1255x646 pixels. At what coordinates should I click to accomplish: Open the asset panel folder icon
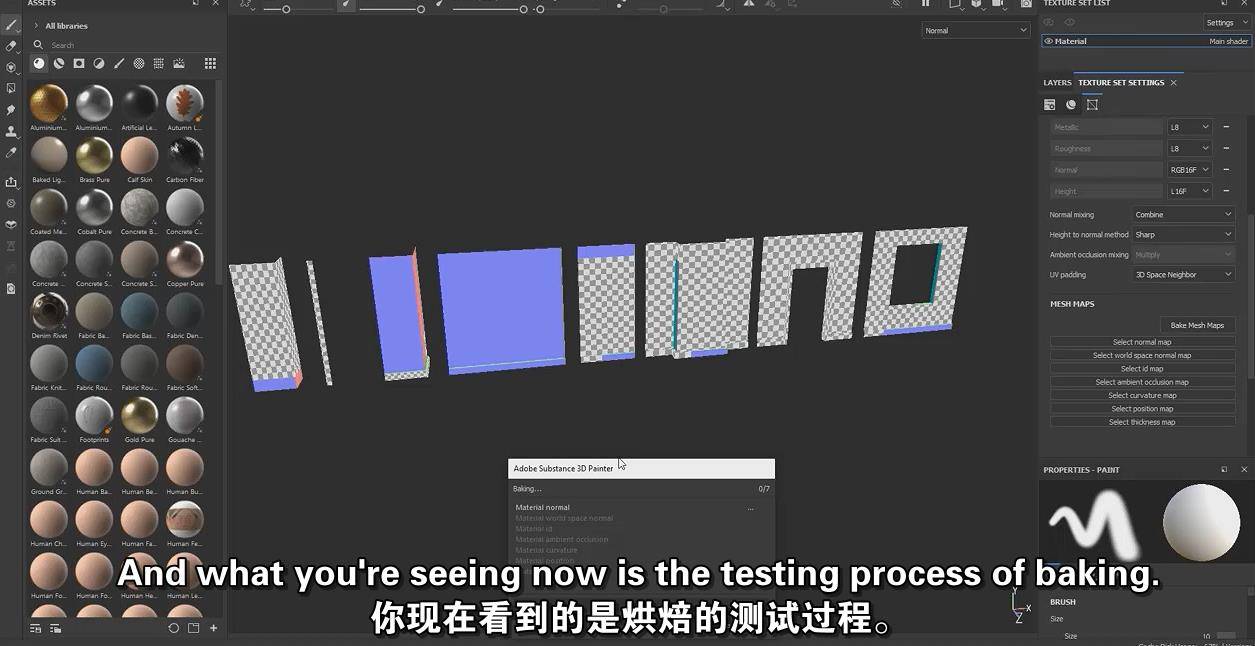(193, 628)
